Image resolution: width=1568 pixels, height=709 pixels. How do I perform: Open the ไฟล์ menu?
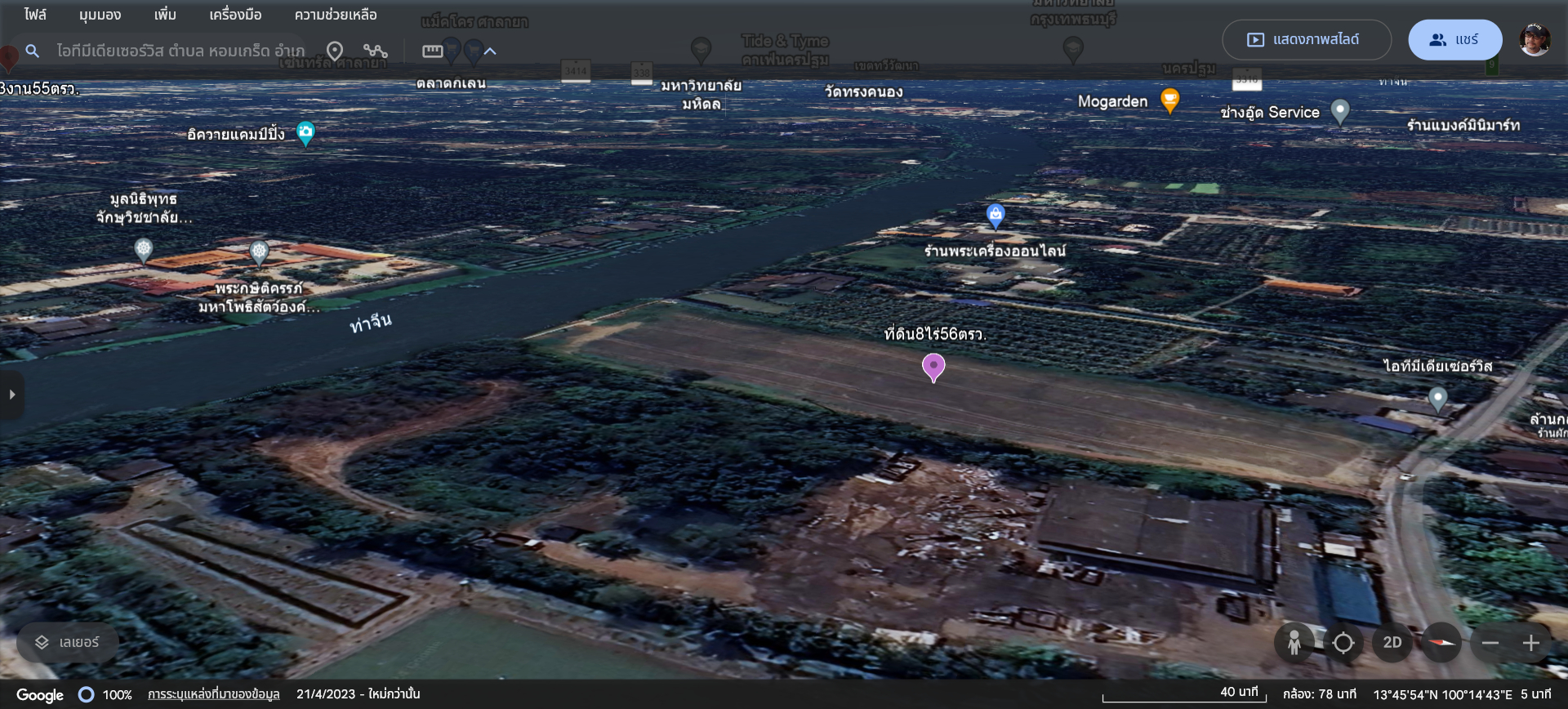click(x=35, y=15)
